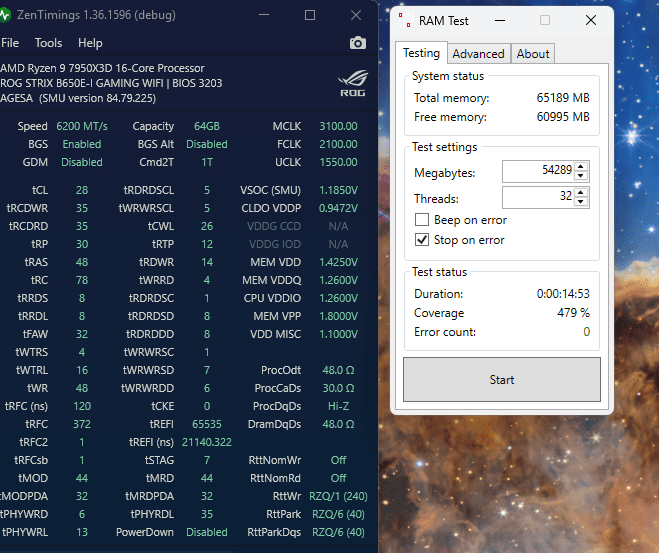Click the Total memory value 65189 MB
The width and height of the screenshot is (659, 553).
[x=563, y=97]
